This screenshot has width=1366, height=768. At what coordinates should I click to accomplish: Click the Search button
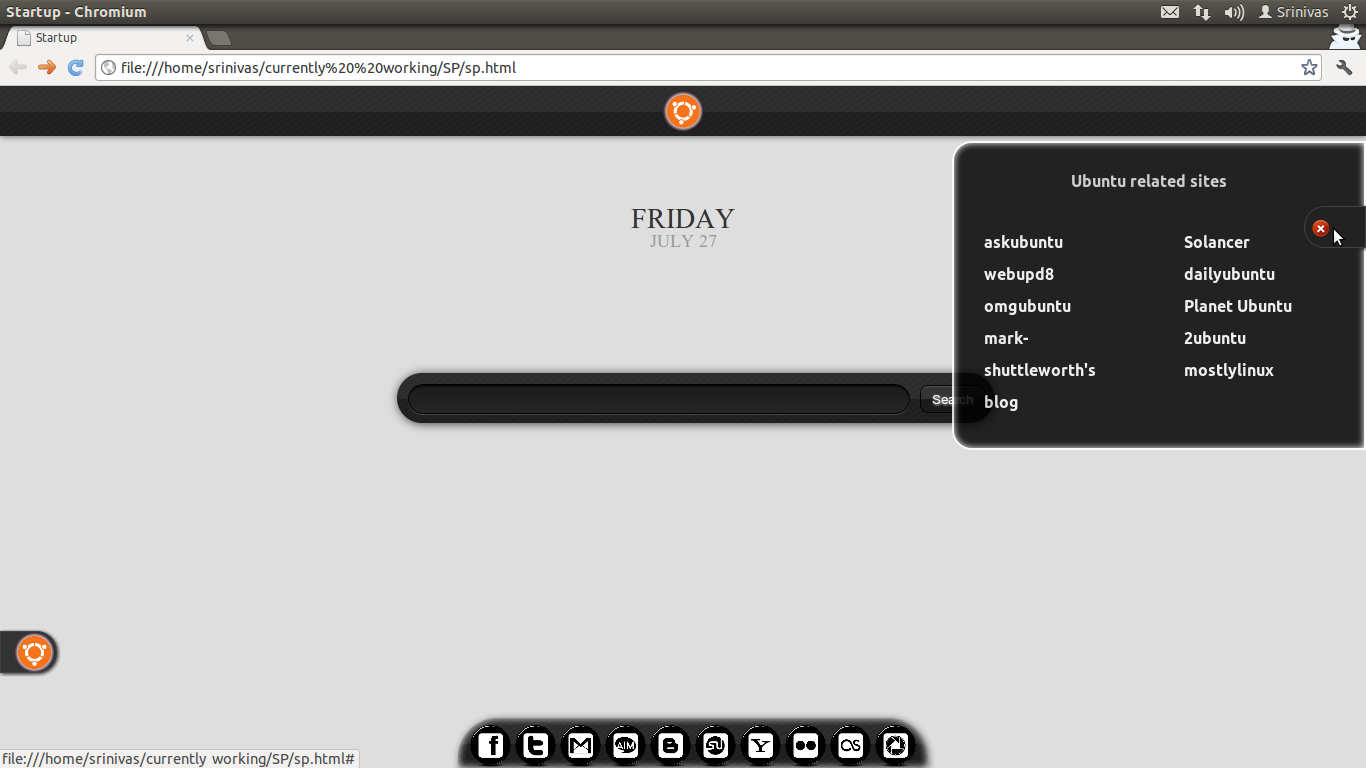[951, 399]
